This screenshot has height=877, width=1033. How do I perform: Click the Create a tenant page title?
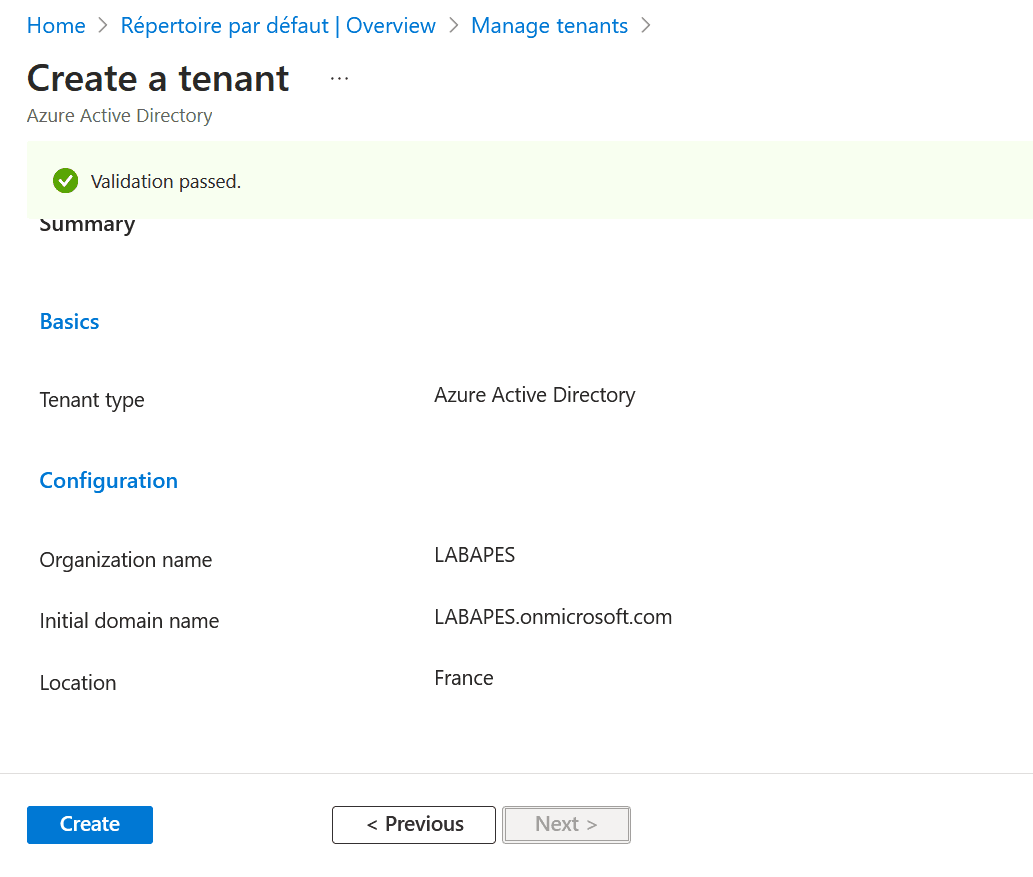click(x=158, y=78)
